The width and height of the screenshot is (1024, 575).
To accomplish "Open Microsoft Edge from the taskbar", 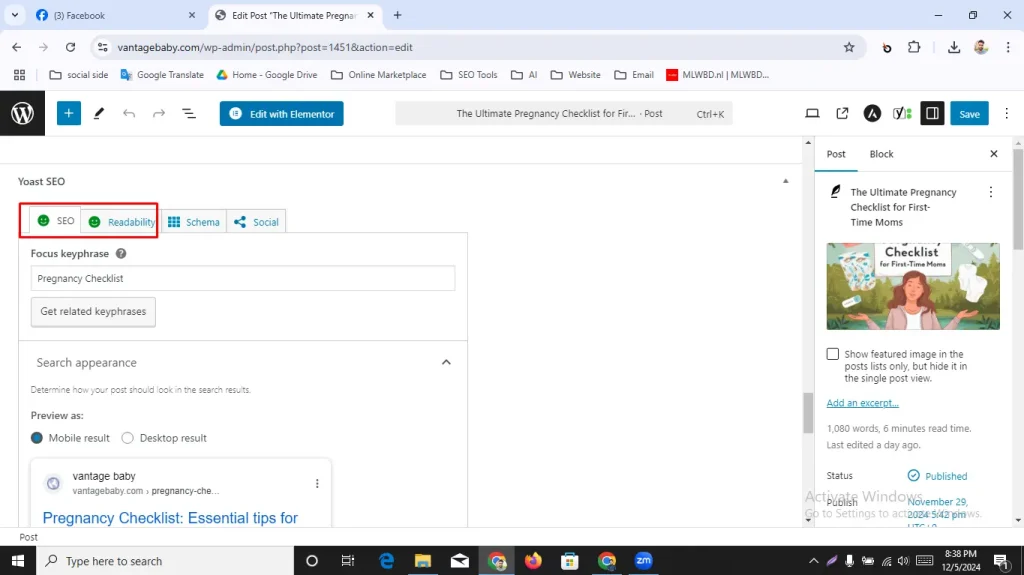I will point(387,561).
